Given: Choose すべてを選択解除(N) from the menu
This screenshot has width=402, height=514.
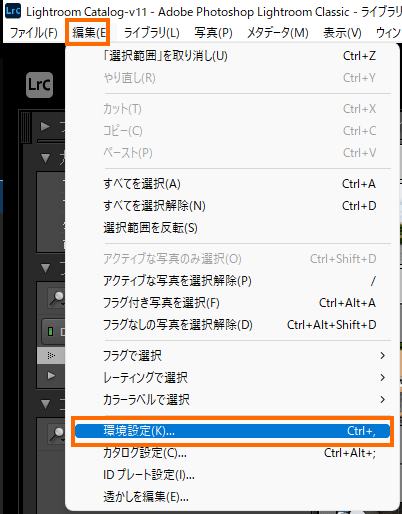Looking at the screenshot, I should [x=232, y=206].
